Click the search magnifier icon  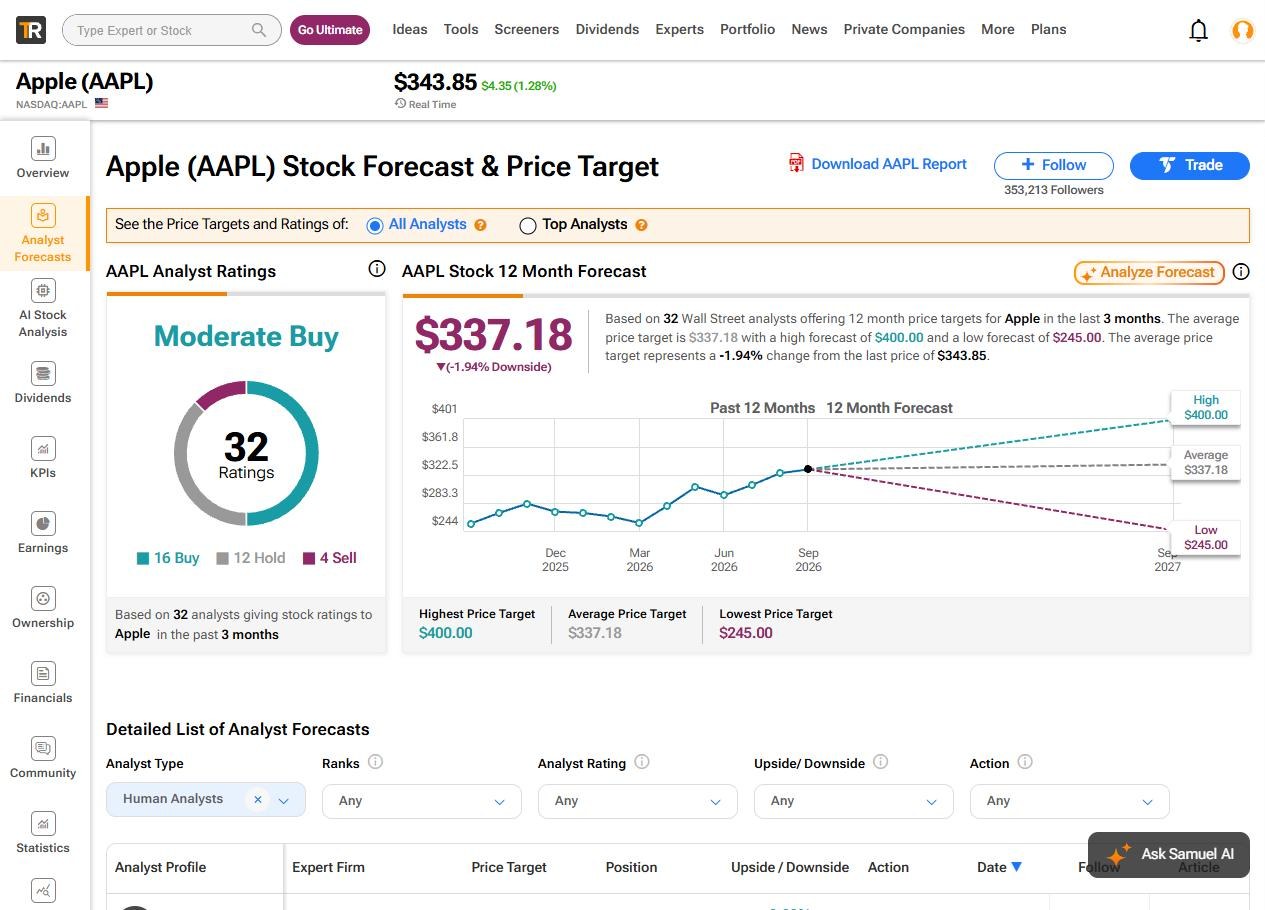[259, 30]
